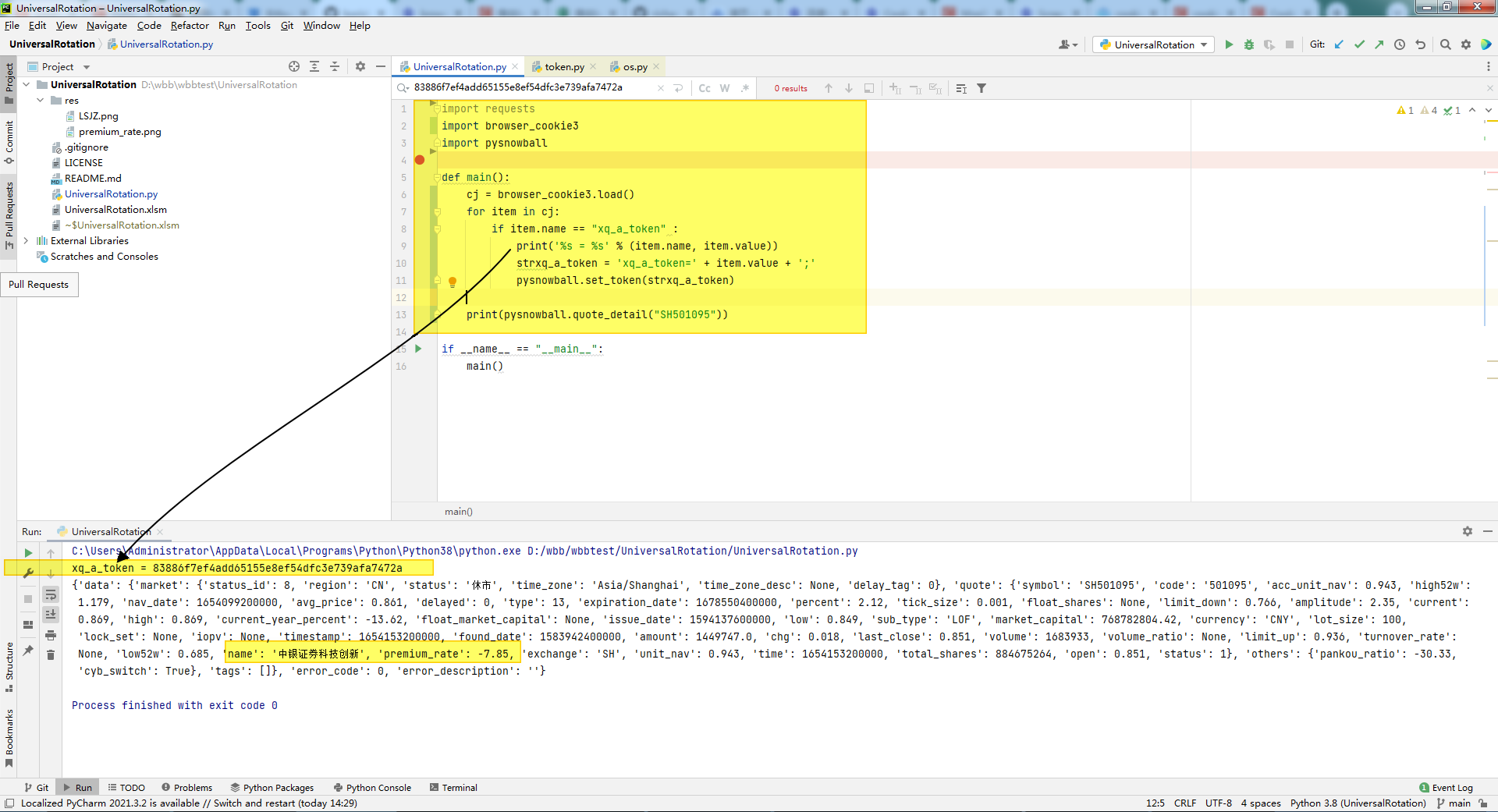Viewport: 1498px width, 812px height.
Task: Toggle soft-wrap in the Run console
Action: (51, 595)
